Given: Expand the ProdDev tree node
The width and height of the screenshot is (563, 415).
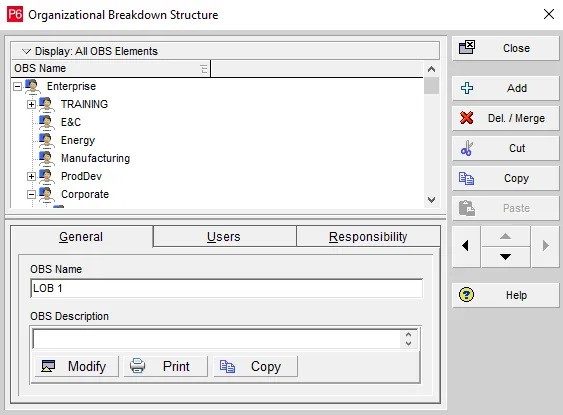Looking at the screenshot, I should click(x=31, y=176).
